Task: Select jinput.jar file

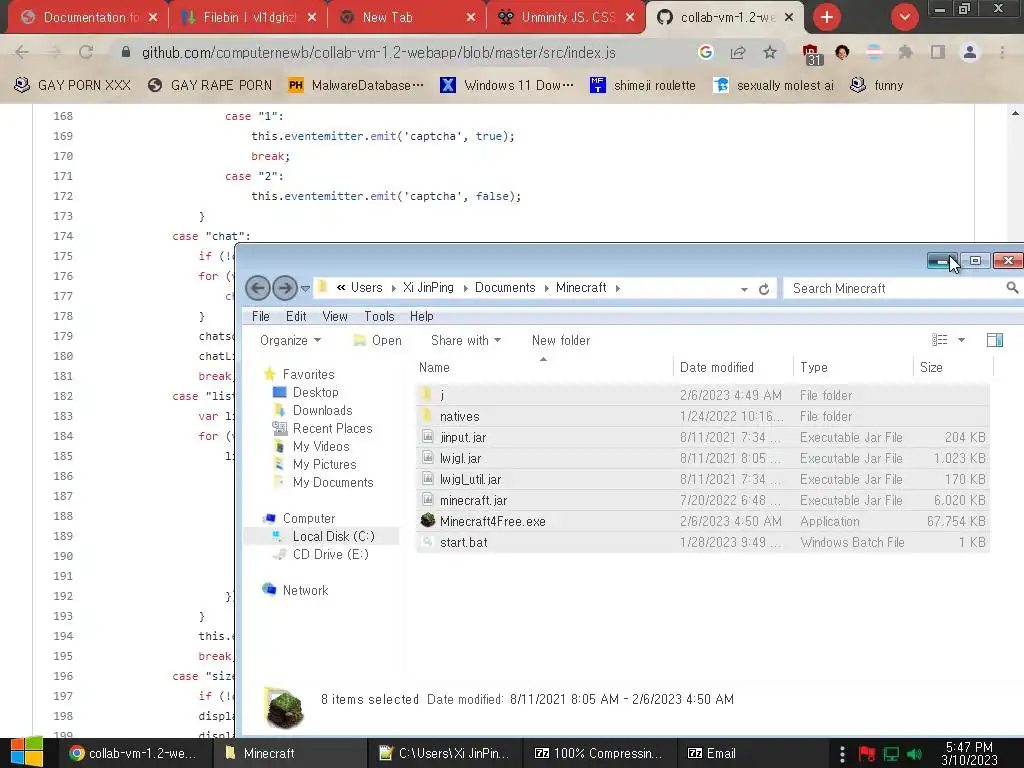Action: click(703, 437)
